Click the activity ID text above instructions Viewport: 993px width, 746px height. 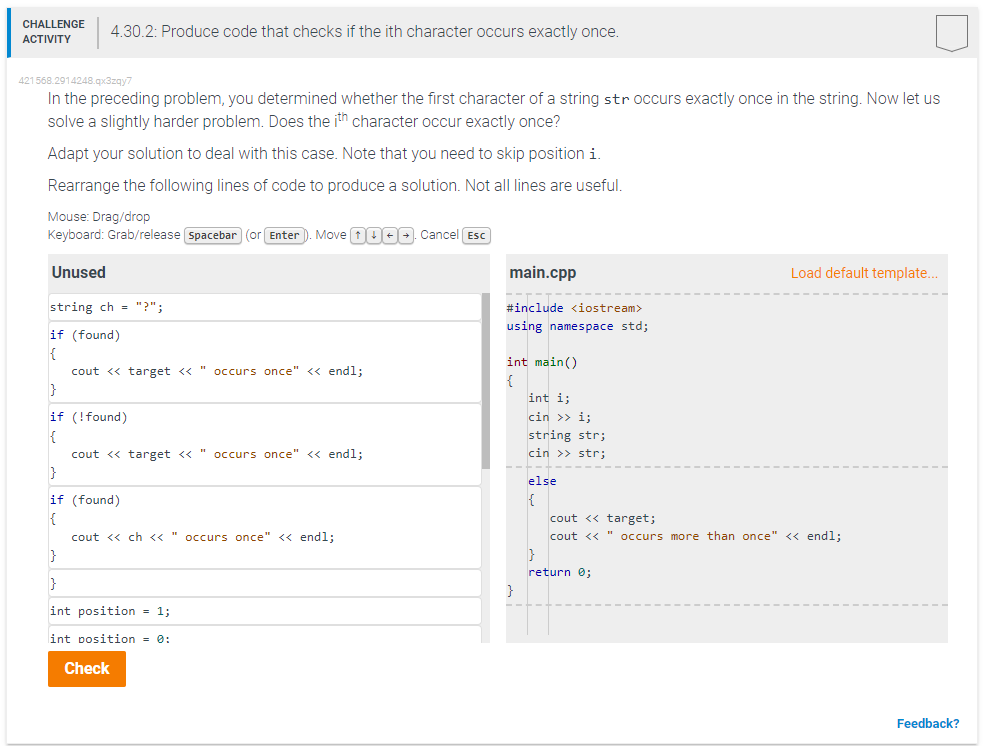[x=76, y=80]
